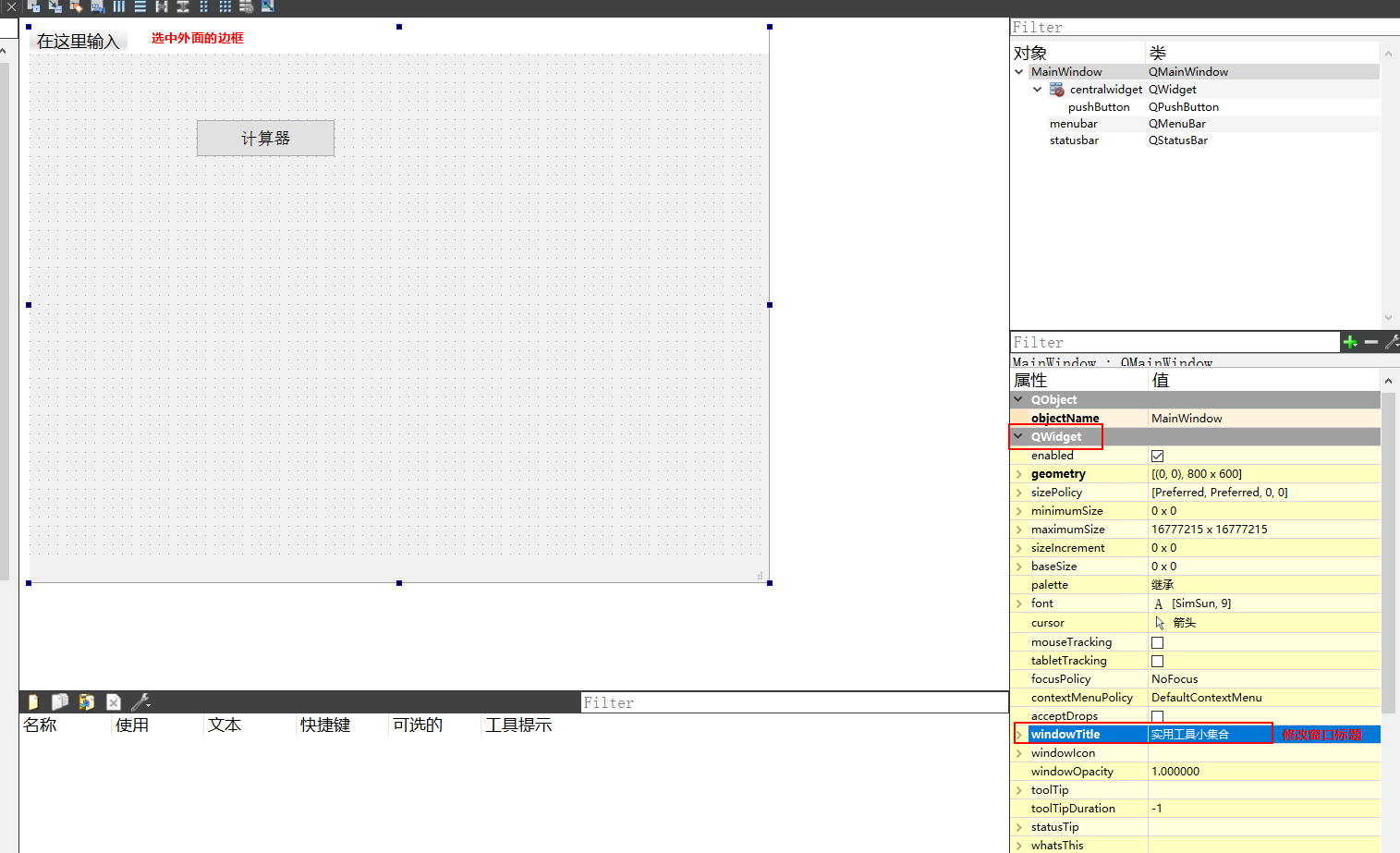The height and width of the screenshot is (853, 1400).
Task: Click the 使用 column header
Action: tap(132, 725)
